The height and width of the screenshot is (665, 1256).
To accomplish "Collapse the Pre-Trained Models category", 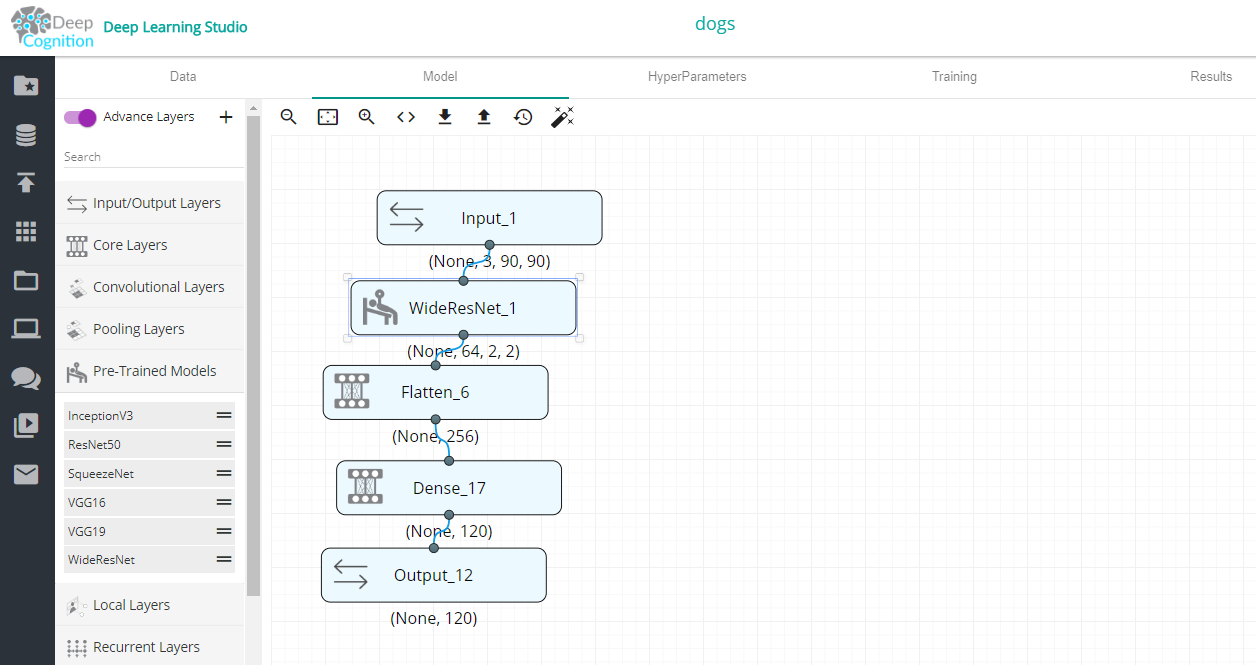I will pos(154,371).
